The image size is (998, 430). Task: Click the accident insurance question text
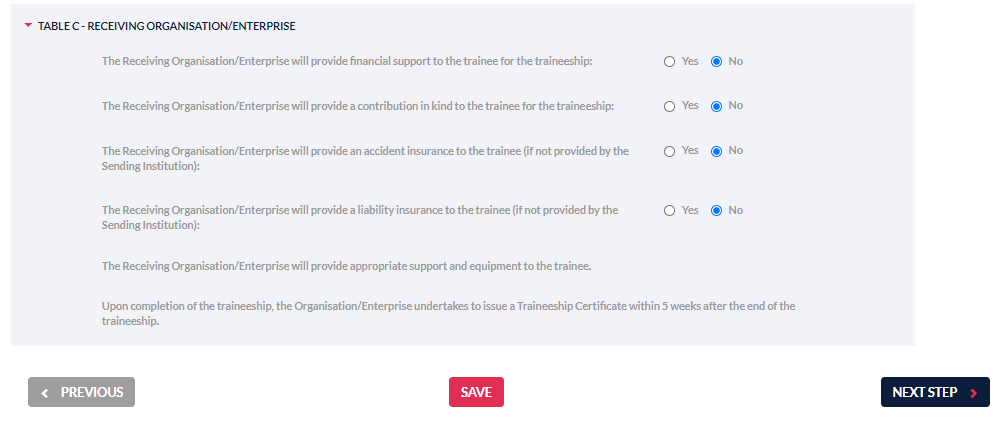pos(365,158)
